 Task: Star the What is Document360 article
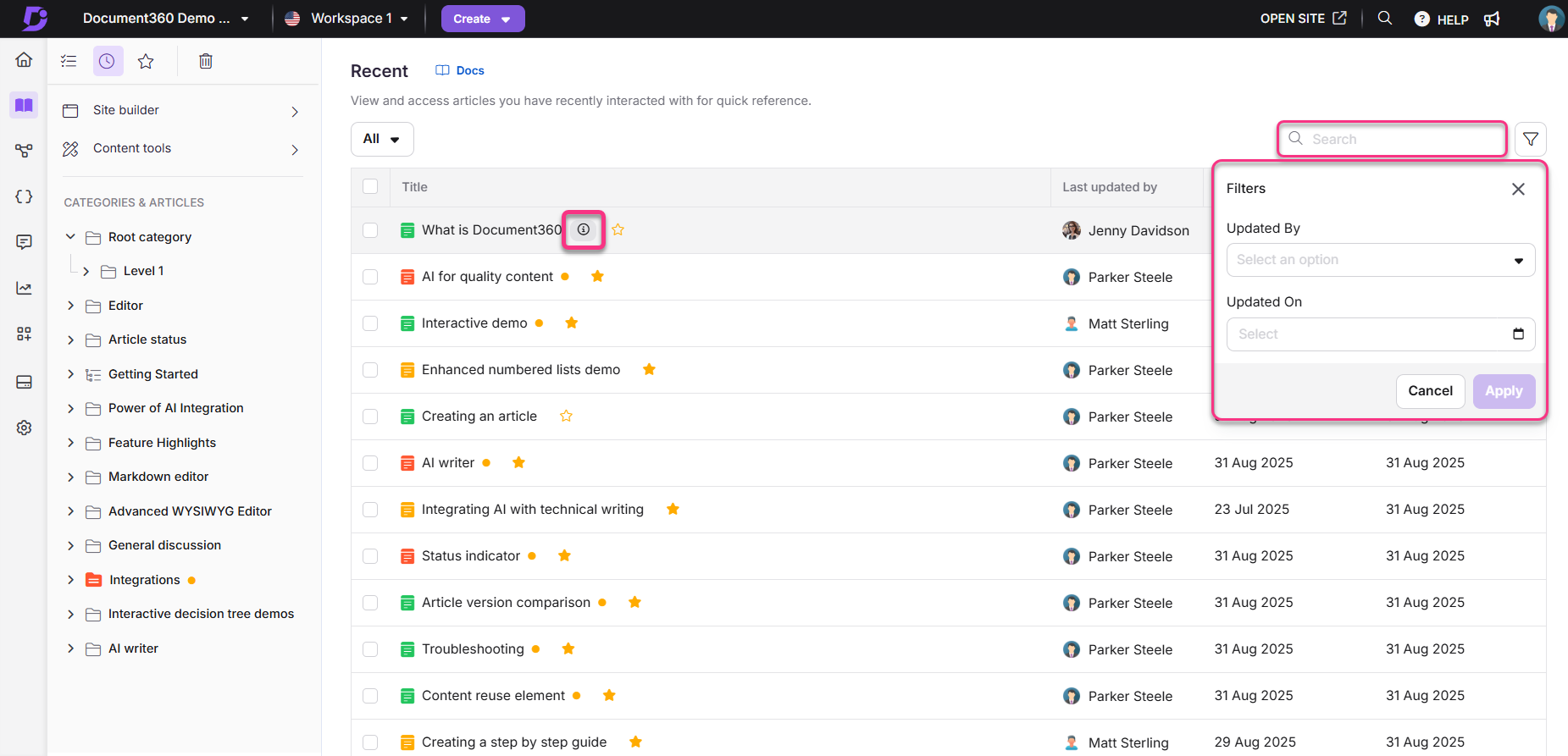tap(618, 229)
